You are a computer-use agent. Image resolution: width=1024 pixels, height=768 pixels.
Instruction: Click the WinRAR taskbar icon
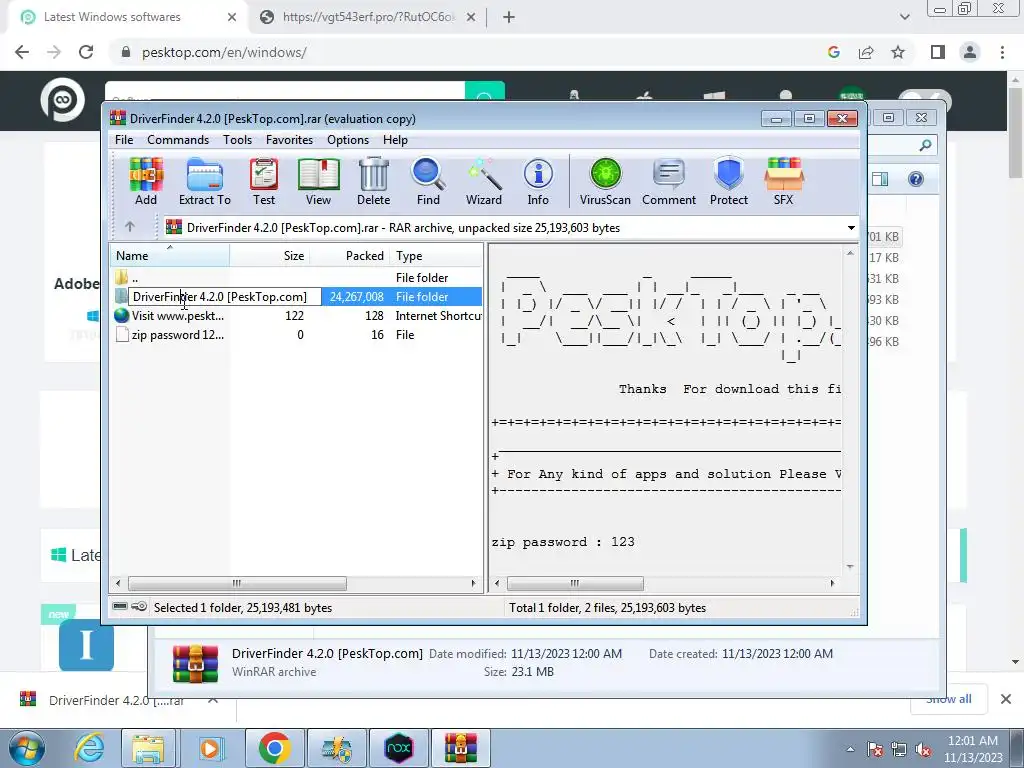click(460, 748)
